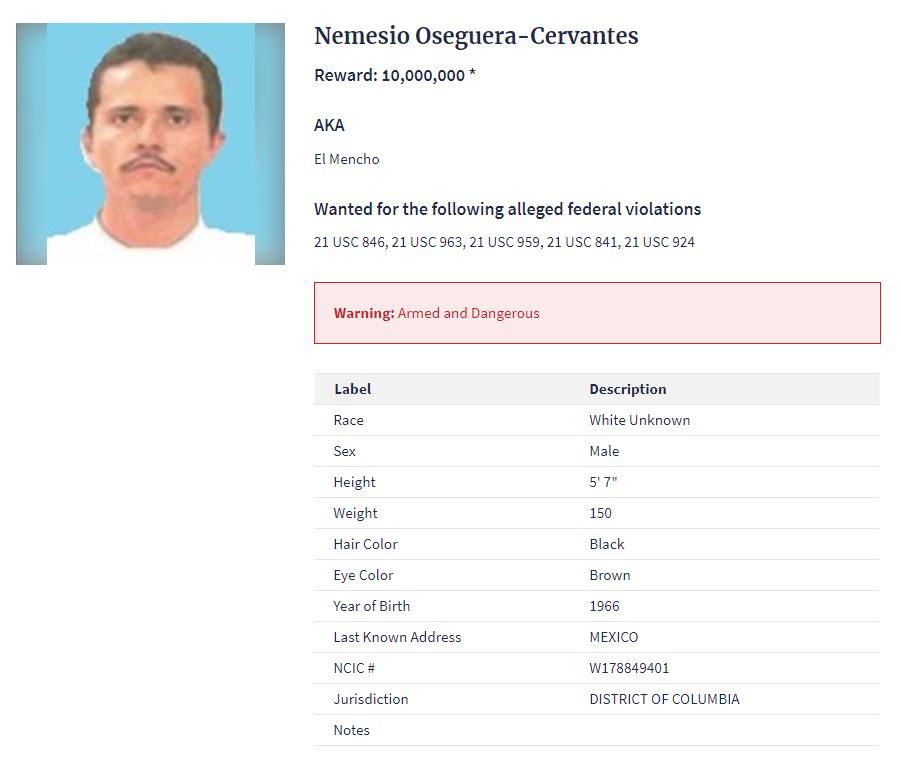Click the DISTRICT OF COLUMBIA jurisdiction value
This screenshot has width=901, height=768.
click(664, 699)
